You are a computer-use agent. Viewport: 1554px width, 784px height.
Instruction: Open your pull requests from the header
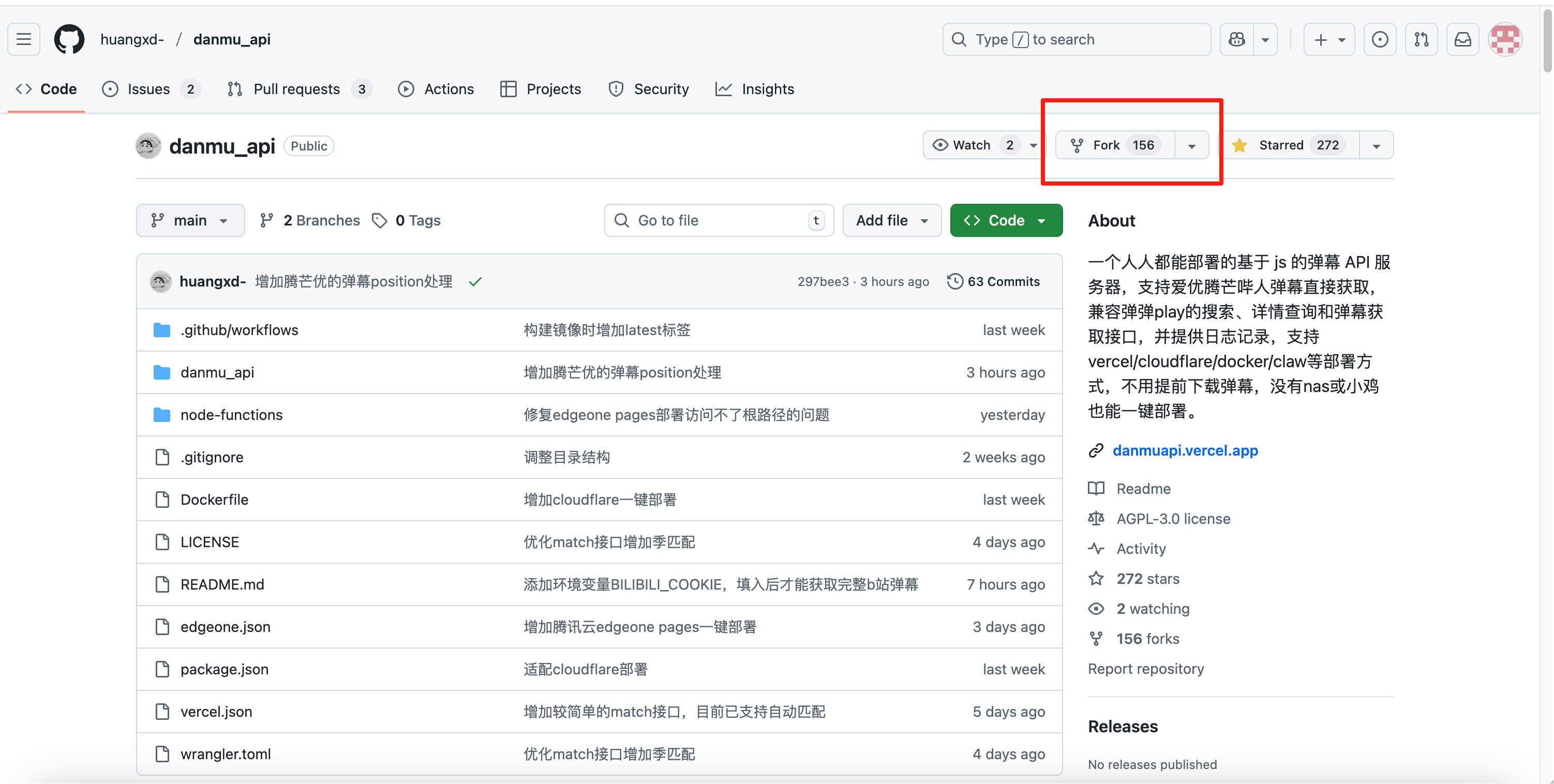[1421, 39]
